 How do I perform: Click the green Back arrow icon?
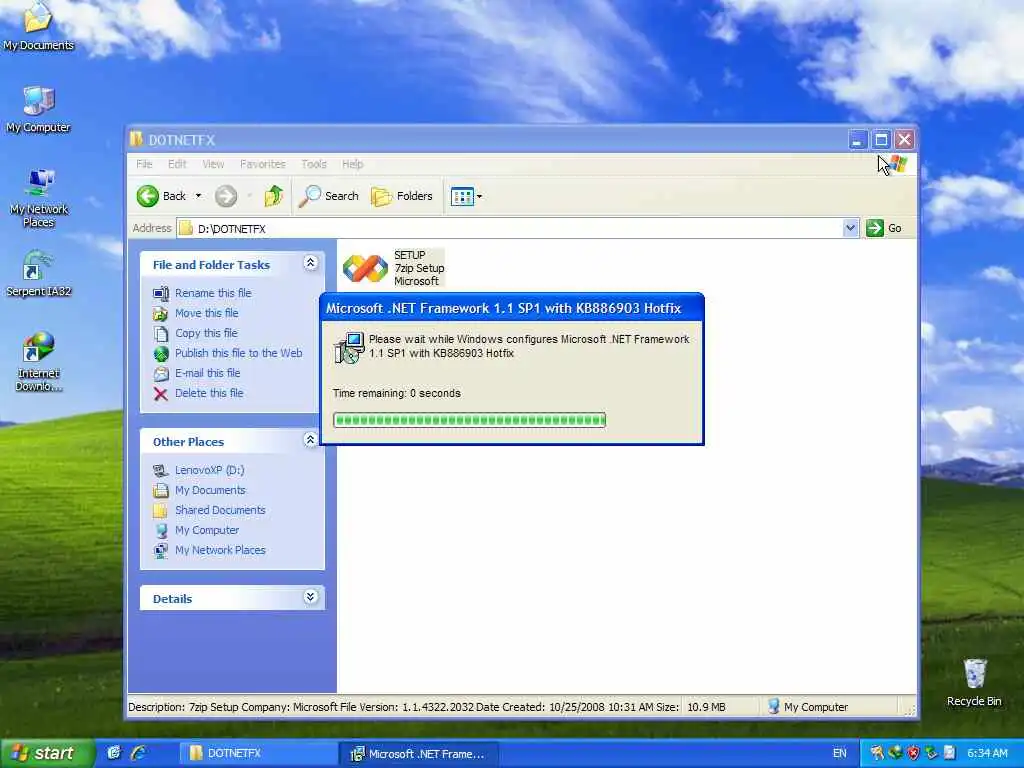[148, 196]
